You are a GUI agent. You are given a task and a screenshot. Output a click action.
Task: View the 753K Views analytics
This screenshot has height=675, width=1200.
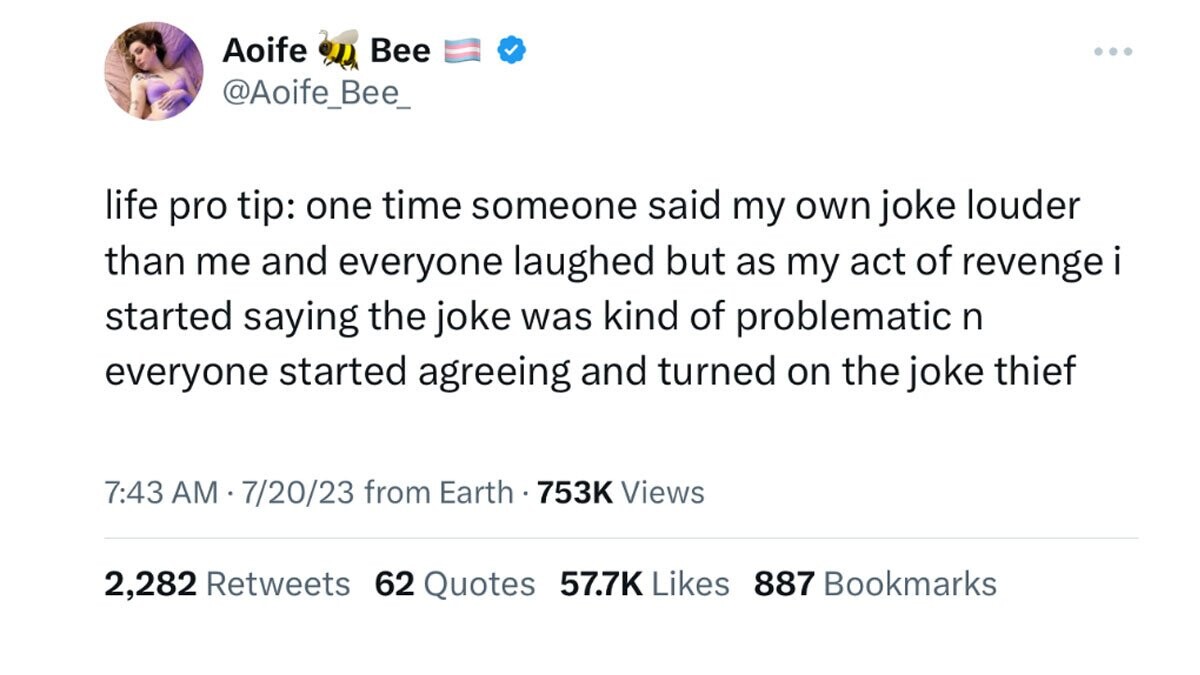click(x=620, y=492)
